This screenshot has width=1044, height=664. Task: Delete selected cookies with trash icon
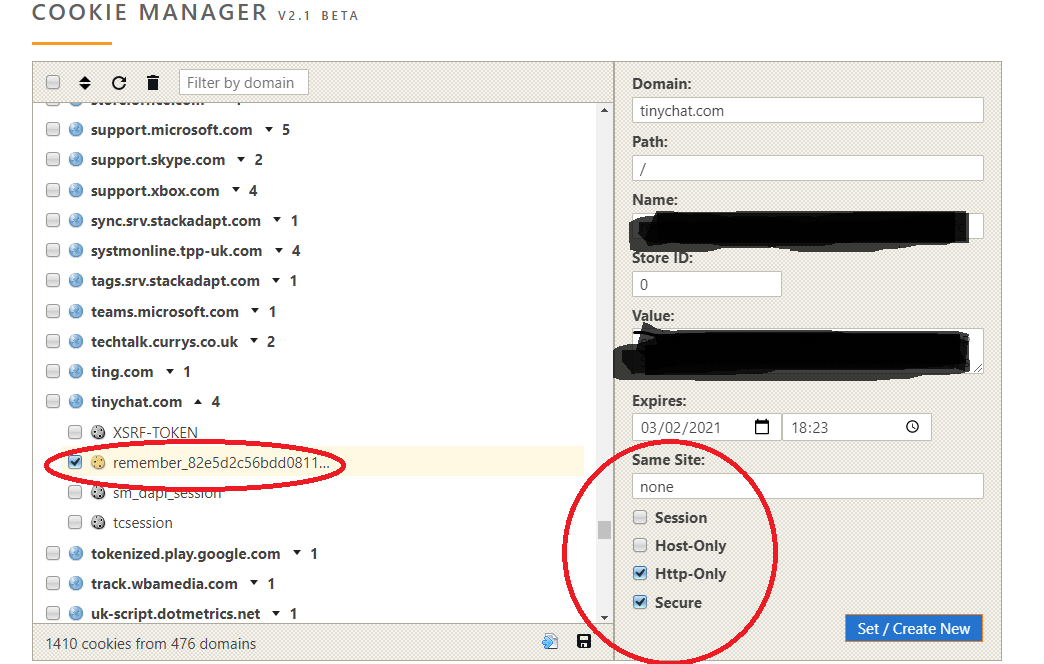point(152,83)
